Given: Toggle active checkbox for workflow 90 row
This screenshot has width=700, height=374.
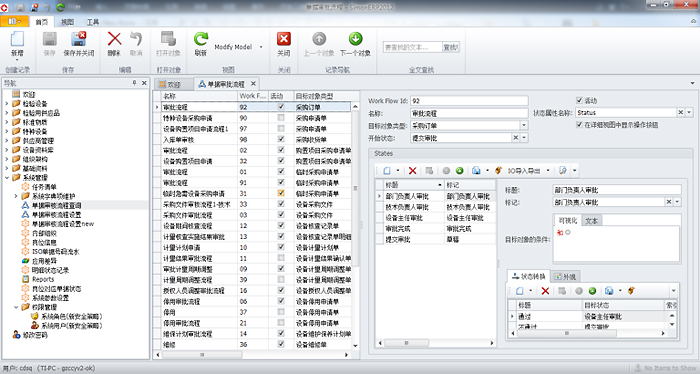Looking at the screenshot, I should (x=281, y=118).
